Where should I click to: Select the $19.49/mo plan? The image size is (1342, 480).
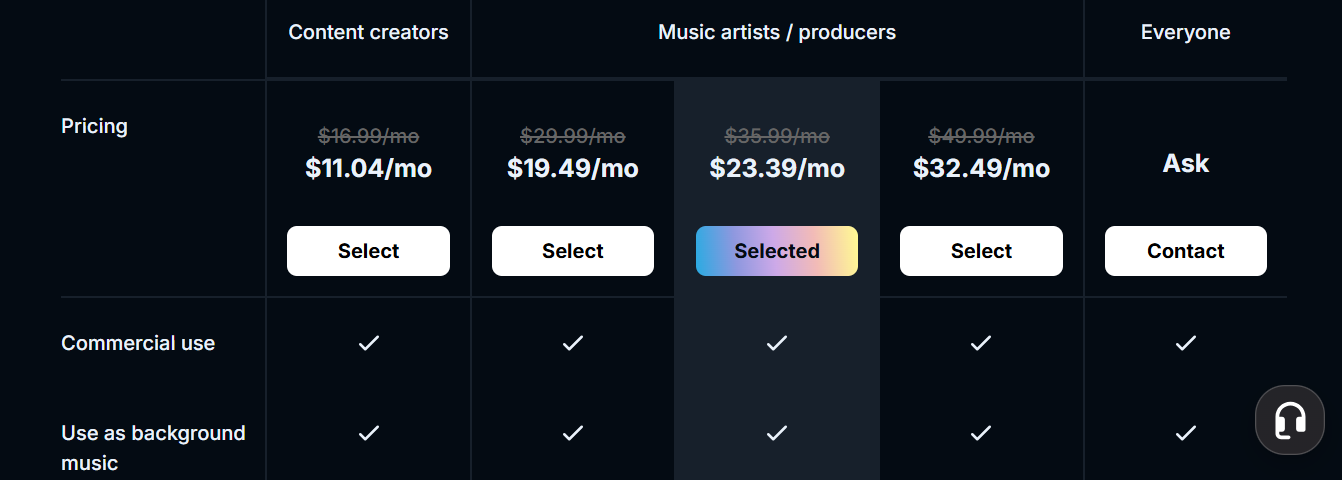pyautogui.click(x=573, y=251)
